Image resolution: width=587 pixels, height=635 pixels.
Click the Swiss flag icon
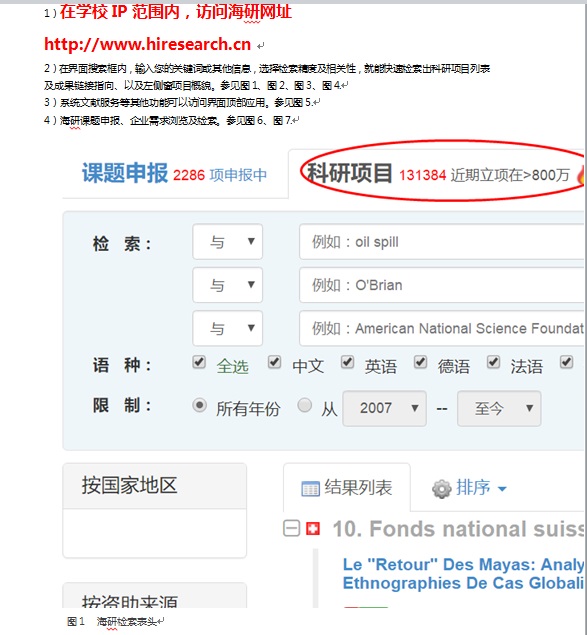[x=312, y=528]
